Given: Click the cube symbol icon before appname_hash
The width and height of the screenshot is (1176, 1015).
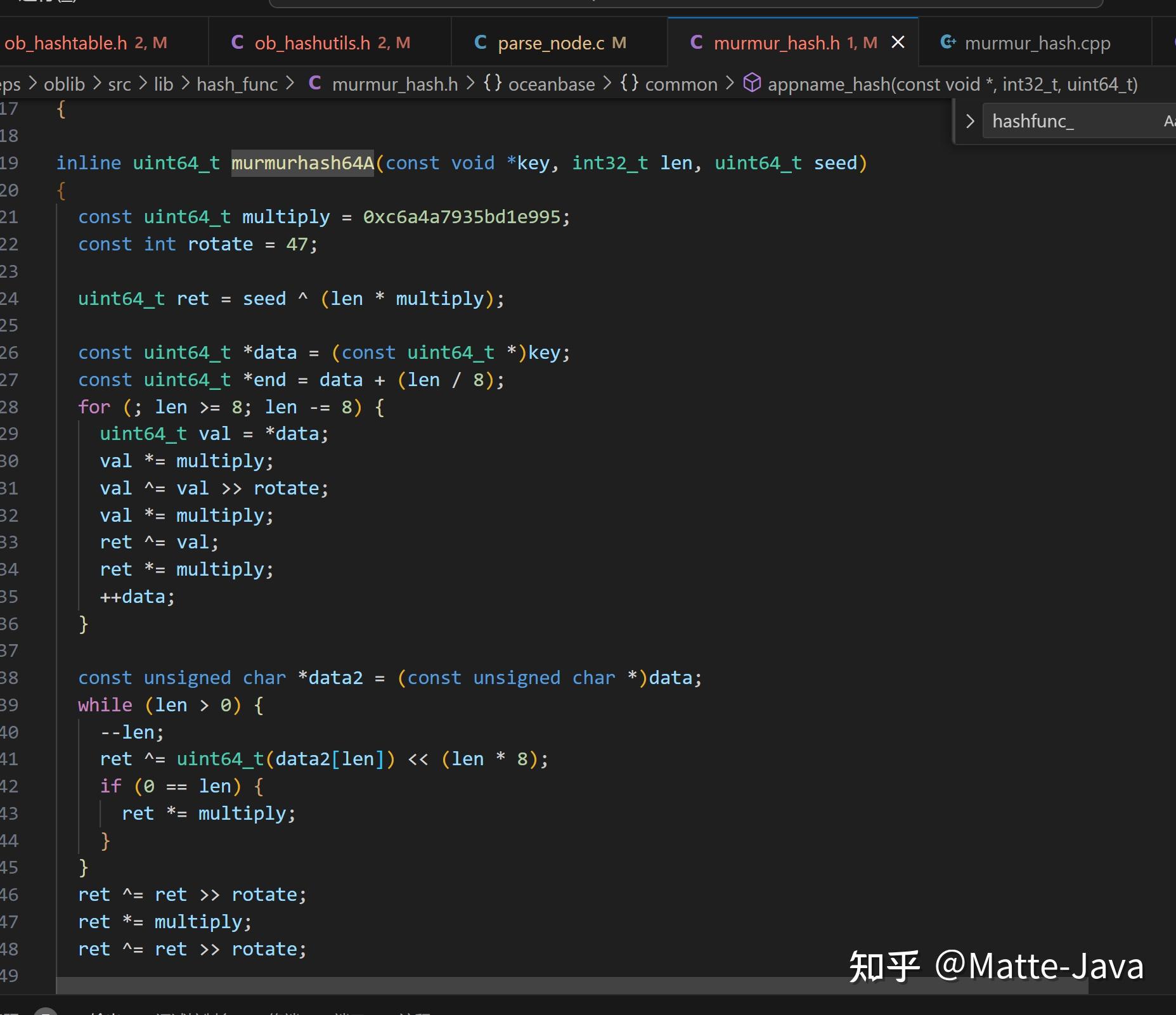Looking at the screenshot, I should 753,83.
